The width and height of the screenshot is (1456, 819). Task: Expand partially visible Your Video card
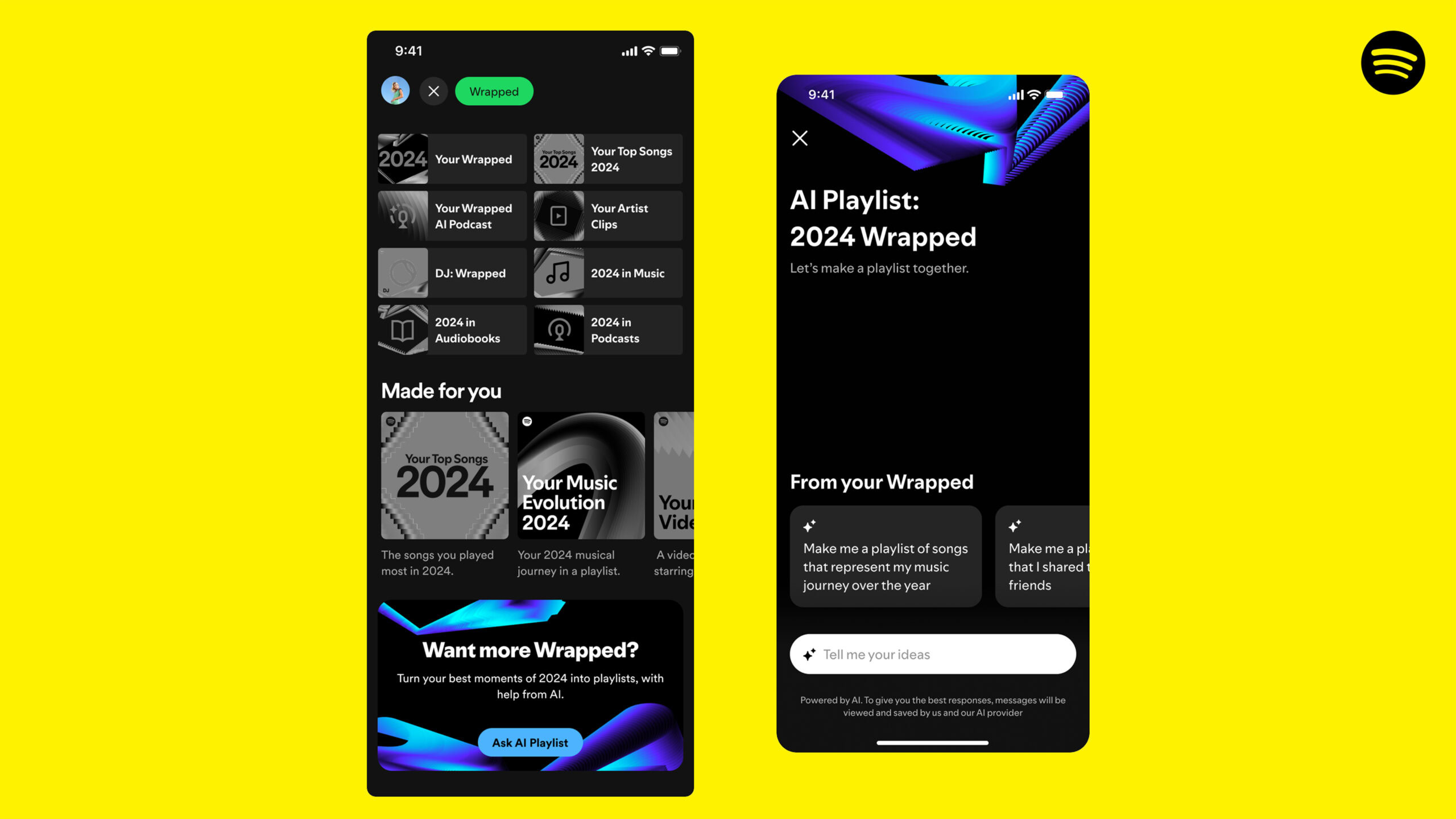(x=671, y=475)
